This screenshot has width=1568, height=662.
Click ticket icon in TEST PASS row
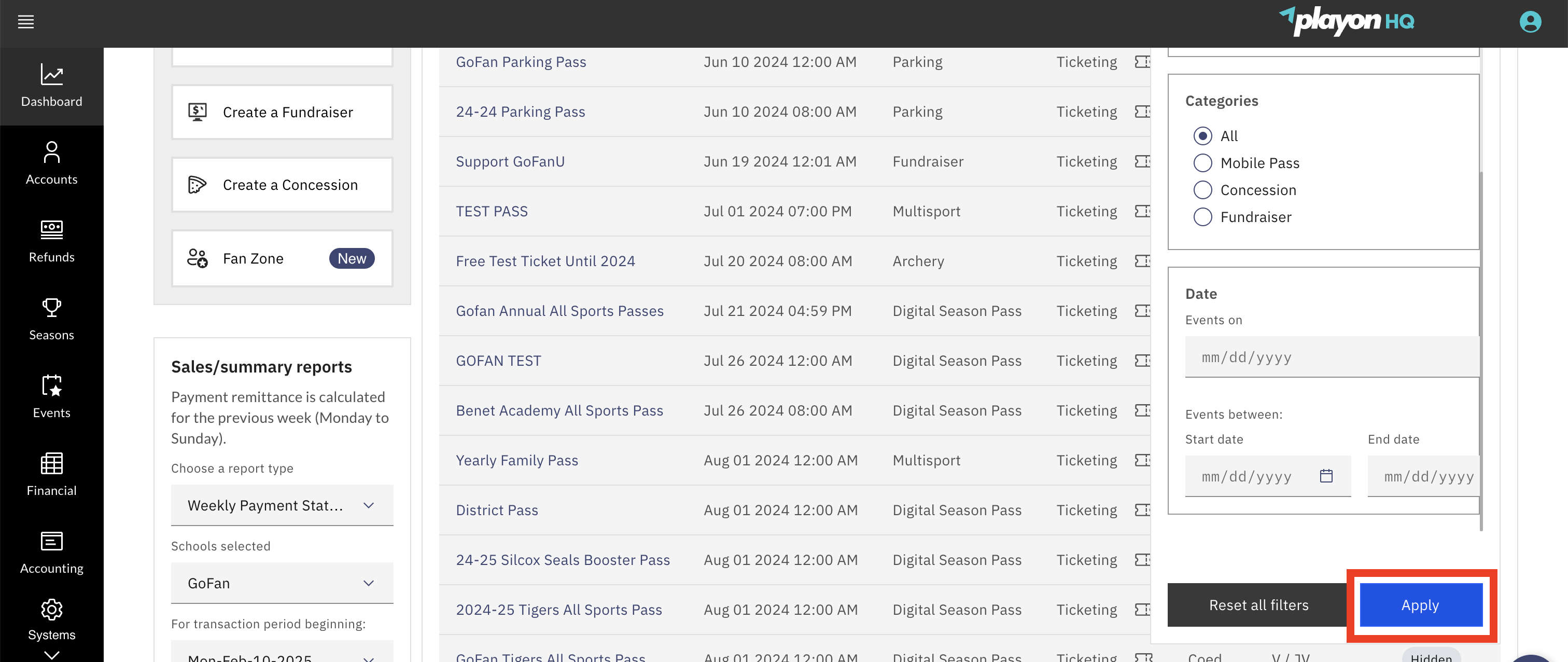click(1142, 212)
